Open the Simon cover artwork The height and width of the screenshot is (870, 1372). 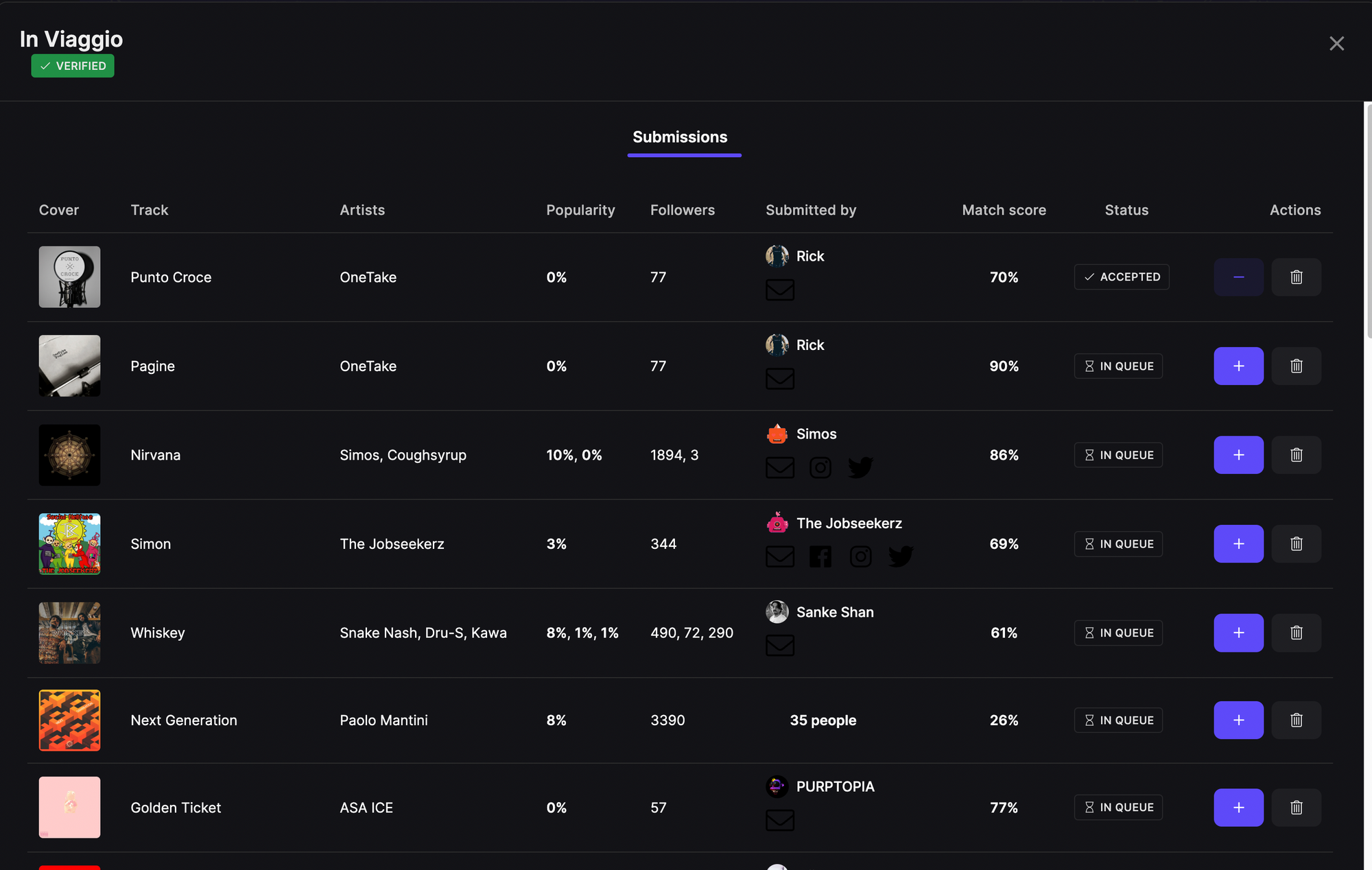(69, 543)
